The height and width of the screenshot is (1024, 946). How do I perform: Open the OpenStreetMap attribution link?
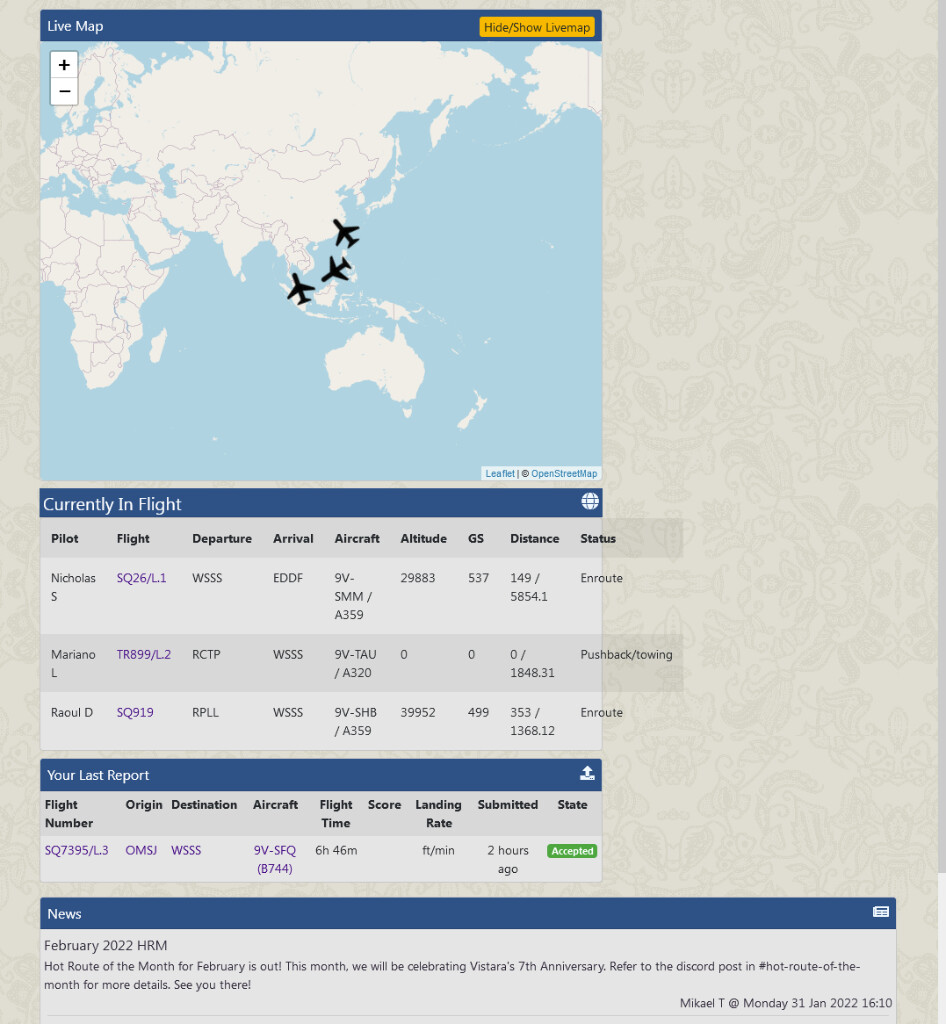pos(564,474)
